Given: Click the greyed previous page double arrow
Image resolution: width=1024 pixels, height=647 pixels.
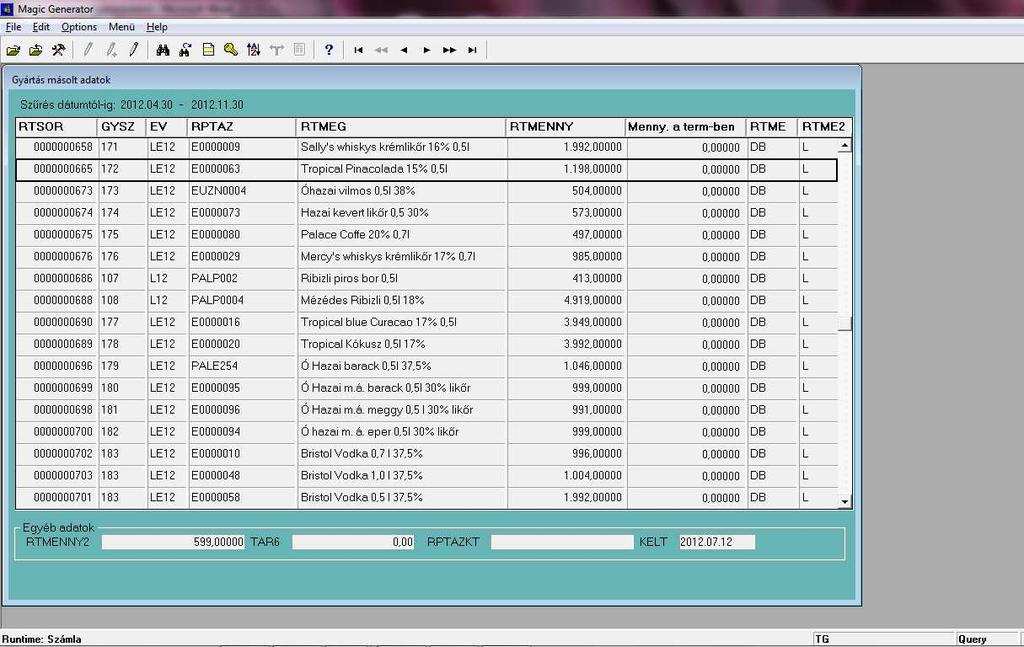Looking at the screenshot, I should point(381,50).
